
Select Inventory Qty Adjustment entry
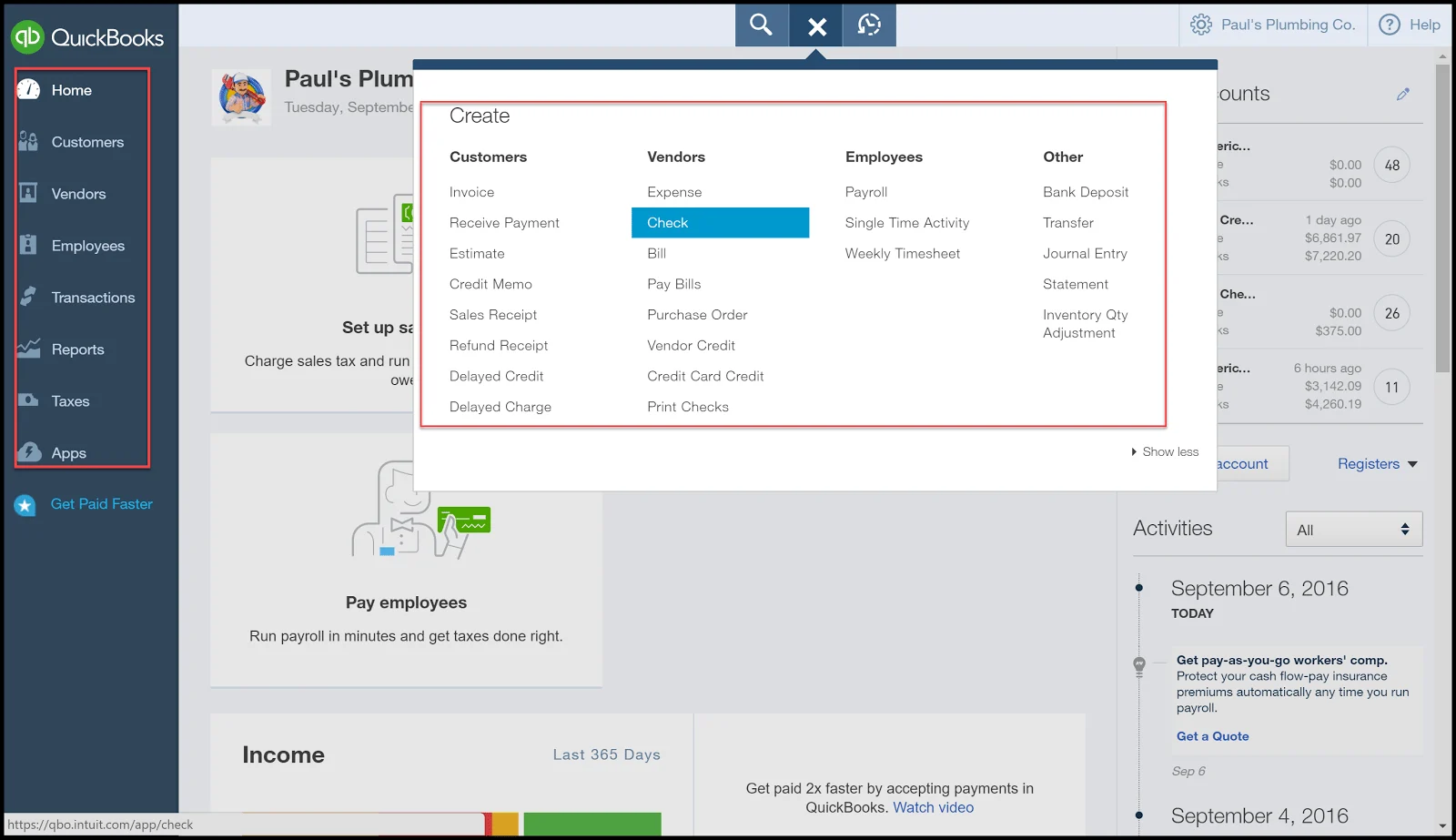tap(1086, 324)
